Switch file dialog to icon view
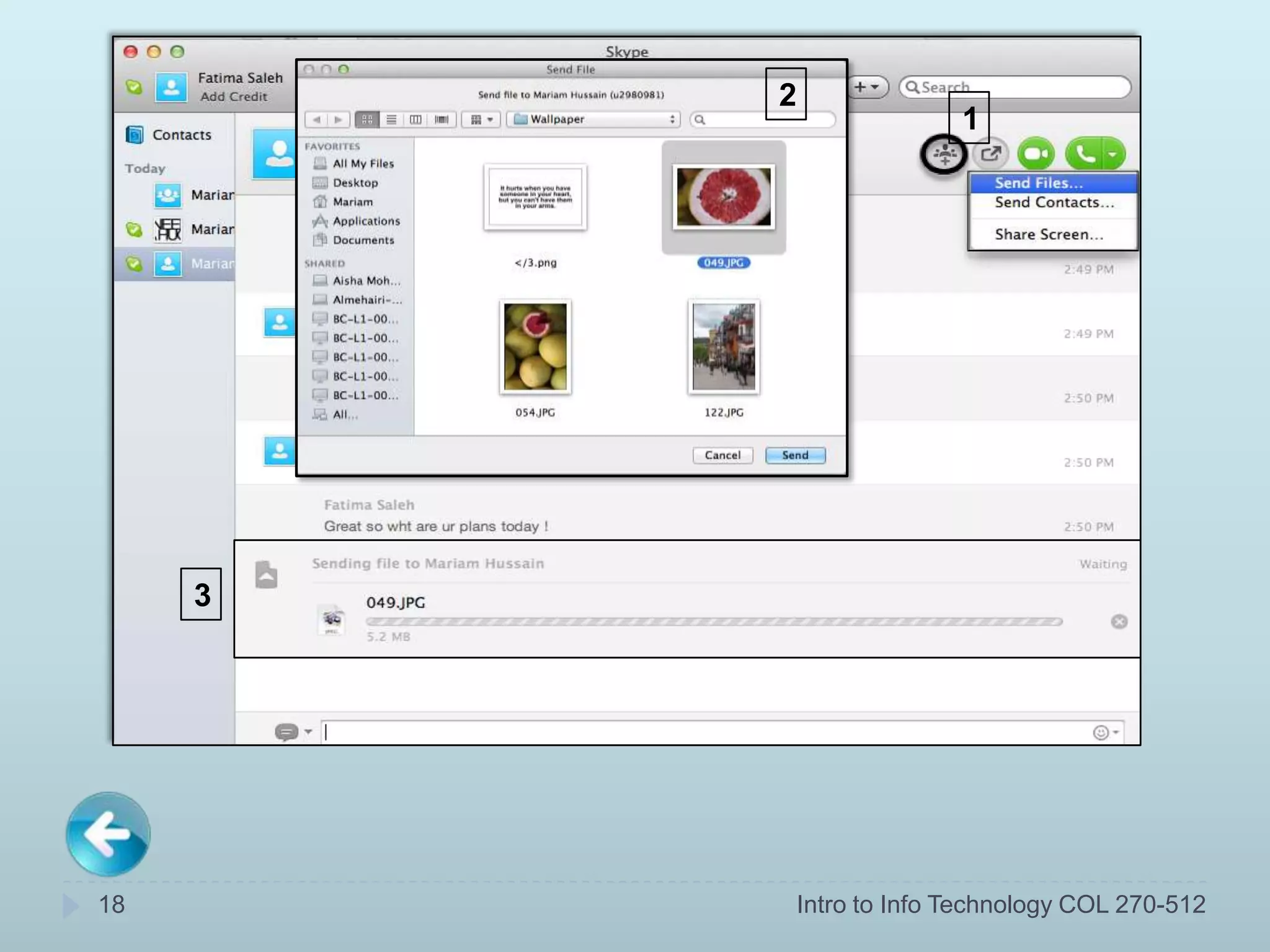This screenshot has width=1270, height=952. pos(367,119)
